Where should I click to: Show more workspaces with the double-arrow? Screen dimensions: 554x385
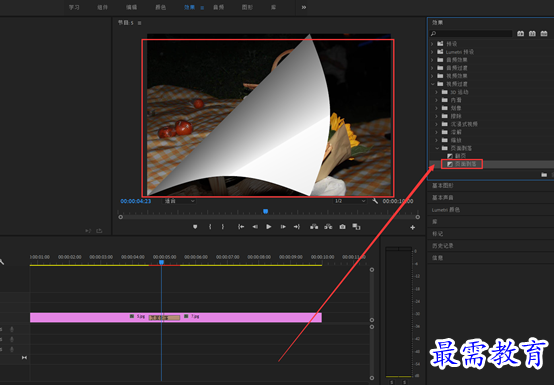coord(303,7)
